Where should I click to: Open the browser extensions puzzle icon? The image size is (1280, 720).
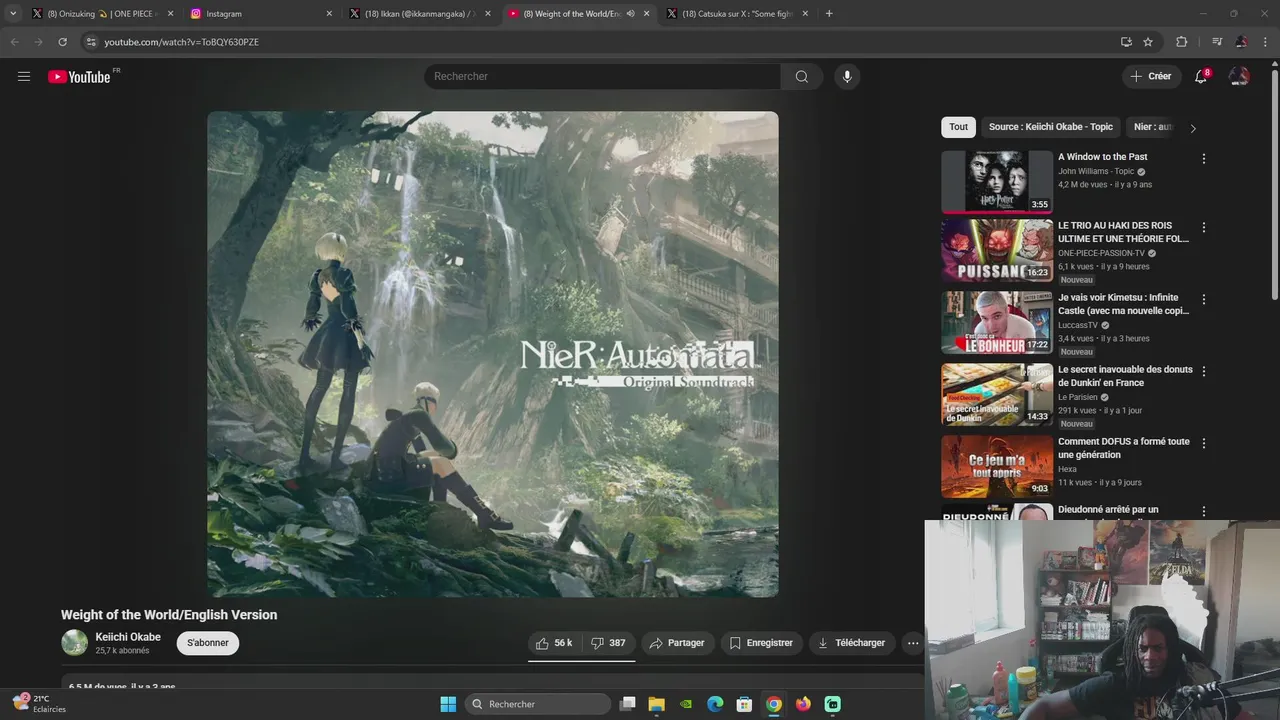[1181, 42]
